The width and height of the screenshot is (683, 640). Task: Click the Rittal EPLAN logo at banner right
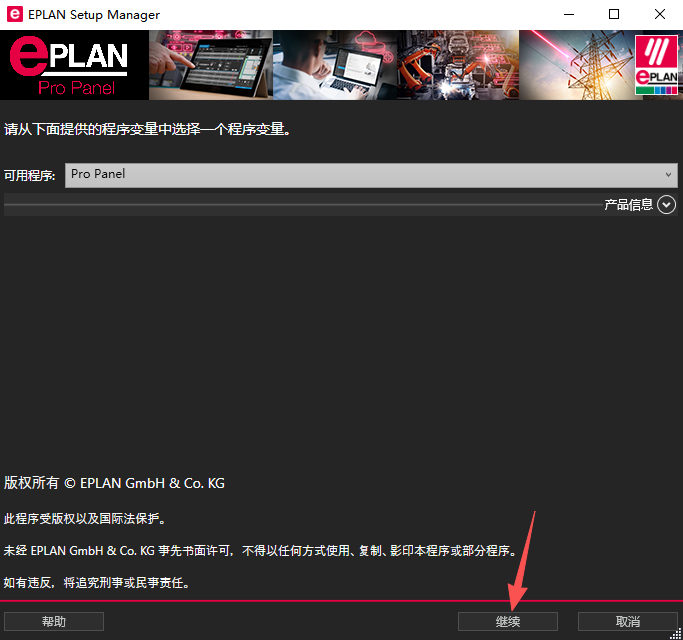(x=656, y=65)
